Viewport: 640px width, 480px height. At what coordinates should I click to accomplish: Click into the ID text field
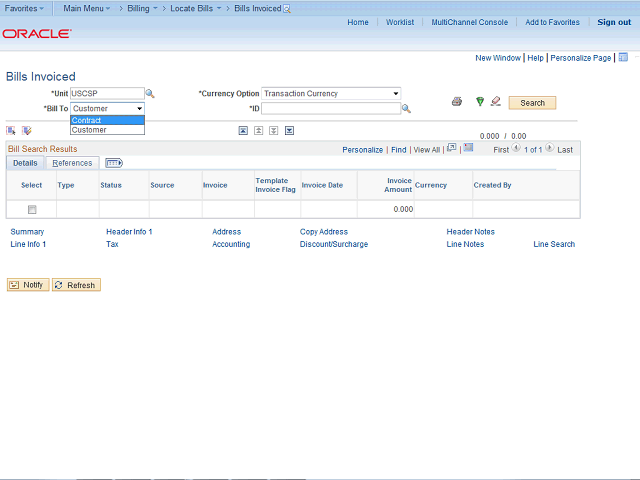point(330,108)
